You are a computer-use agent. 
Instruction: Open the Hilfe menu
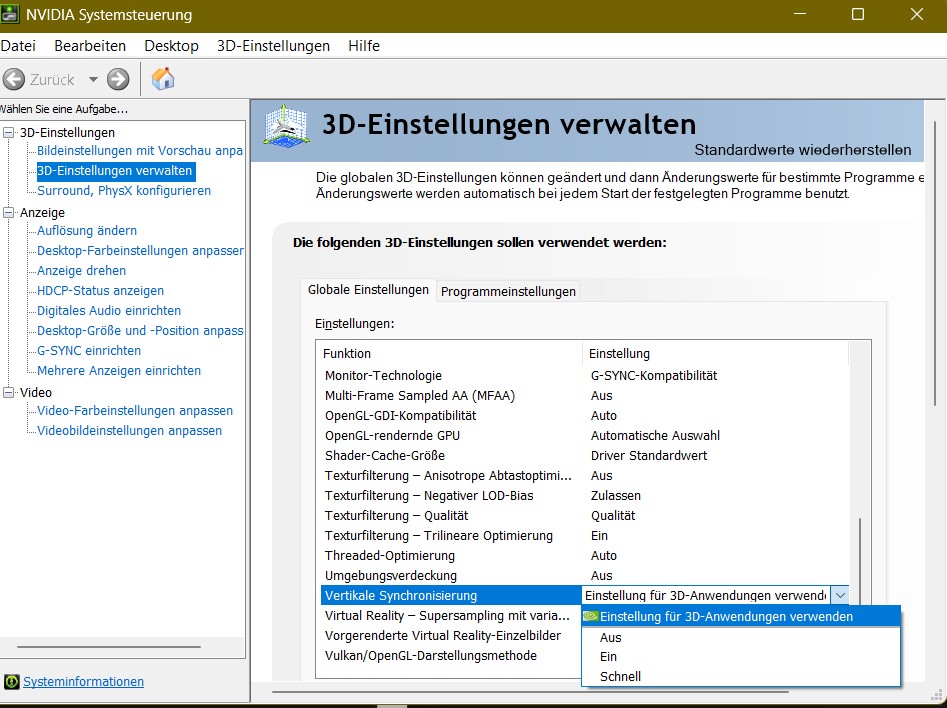[x=363, y=45]
